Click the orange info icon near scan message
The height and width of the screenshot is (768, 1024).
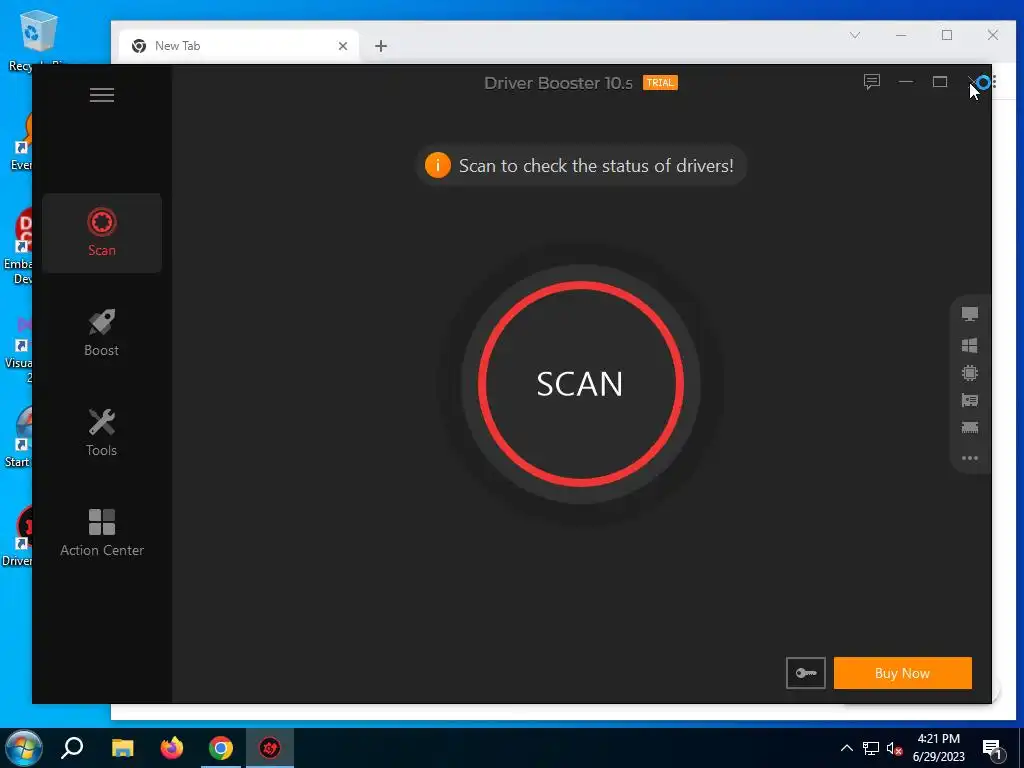(x=438, y=165)
